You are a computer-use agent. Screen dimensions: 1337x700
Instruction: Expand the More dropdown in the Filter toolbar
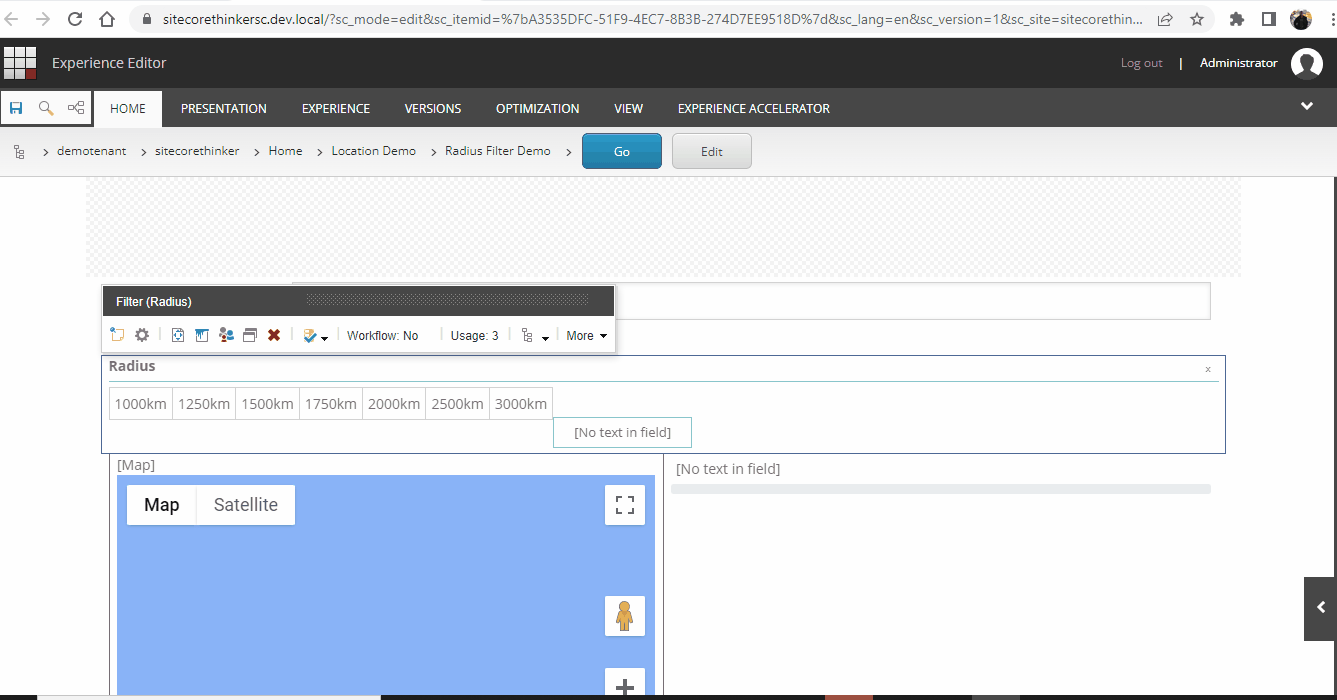click(x=587, y=336)
